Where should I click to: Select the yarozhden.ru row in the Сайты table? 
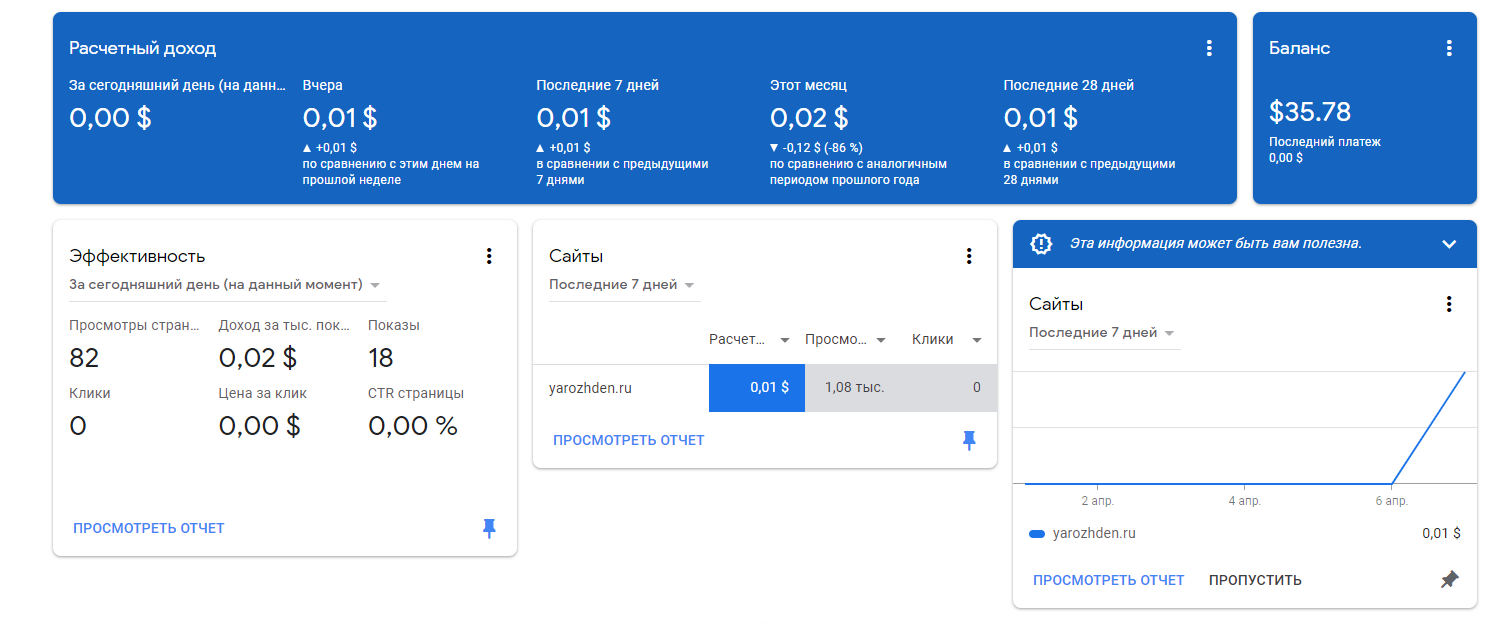point(590,388)
